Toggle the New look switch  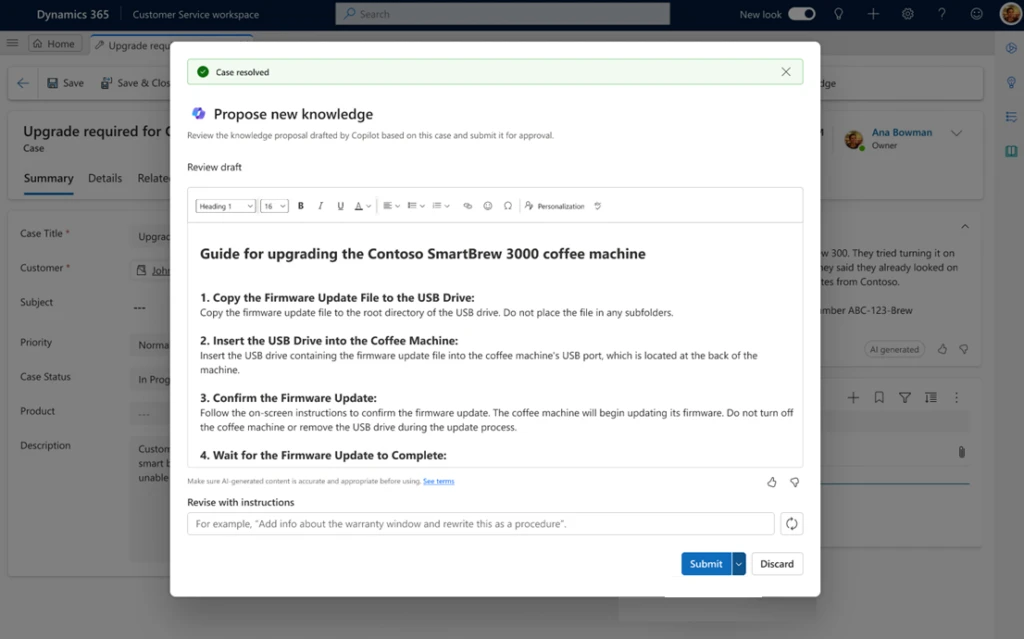point(801,14)
